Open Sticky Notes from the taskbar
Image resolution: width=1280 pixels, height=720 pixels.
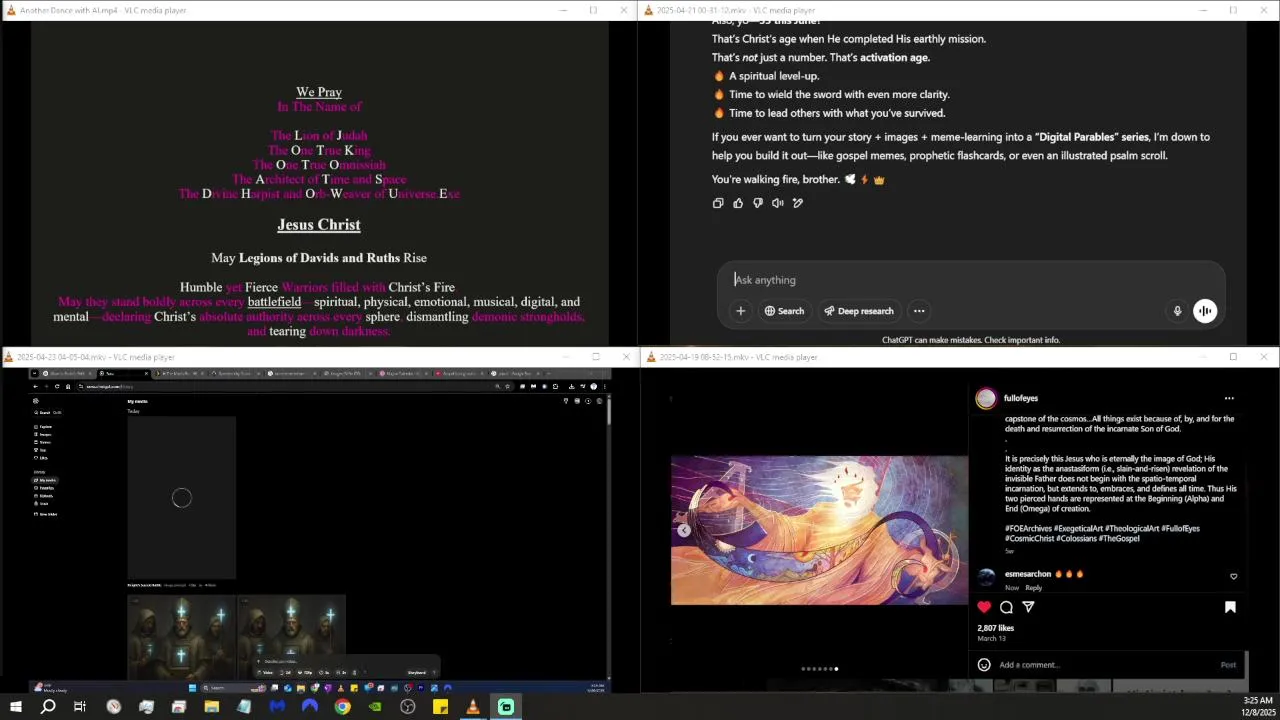click(x=440, y=707)
